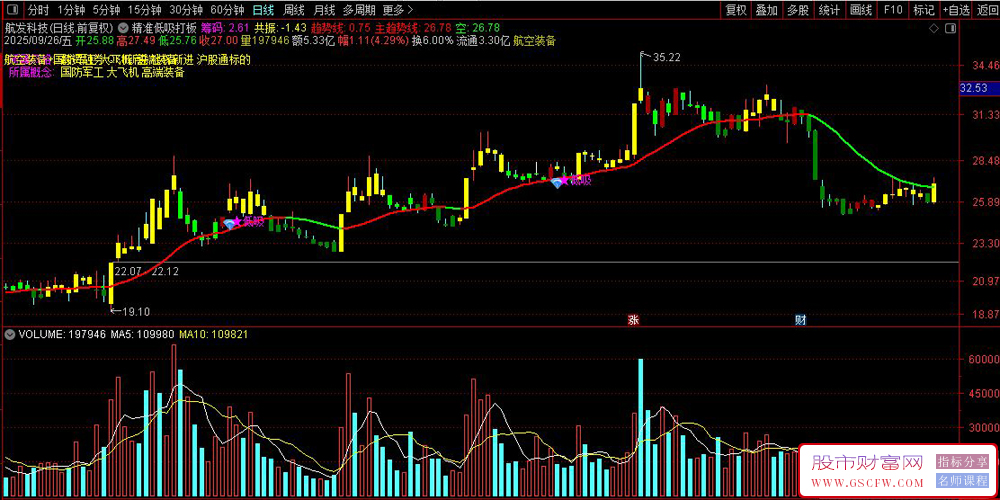
Task: Toggle the right side panel icon
Action: pyautogui.click(x=950, y=28)
